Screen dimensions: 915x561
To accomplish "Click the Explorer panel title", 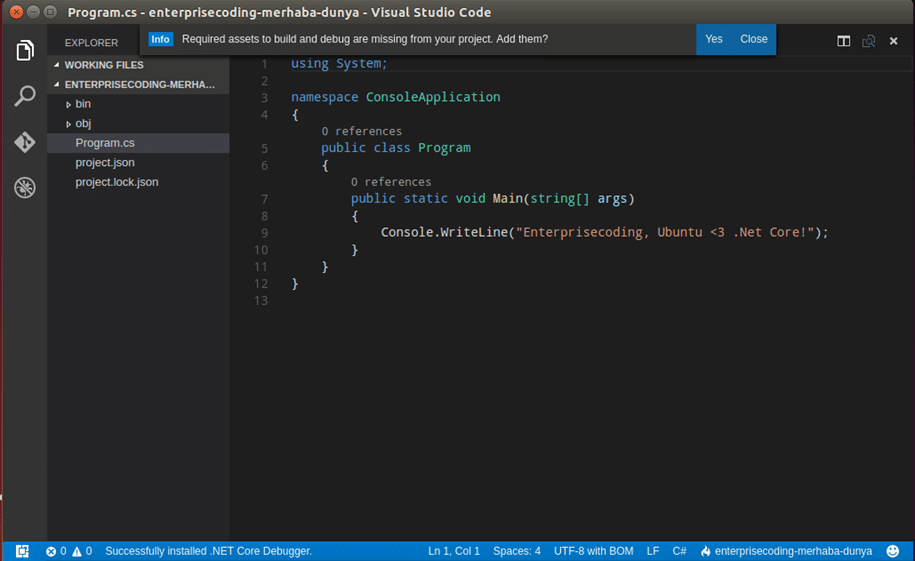I will click(91, 43).
